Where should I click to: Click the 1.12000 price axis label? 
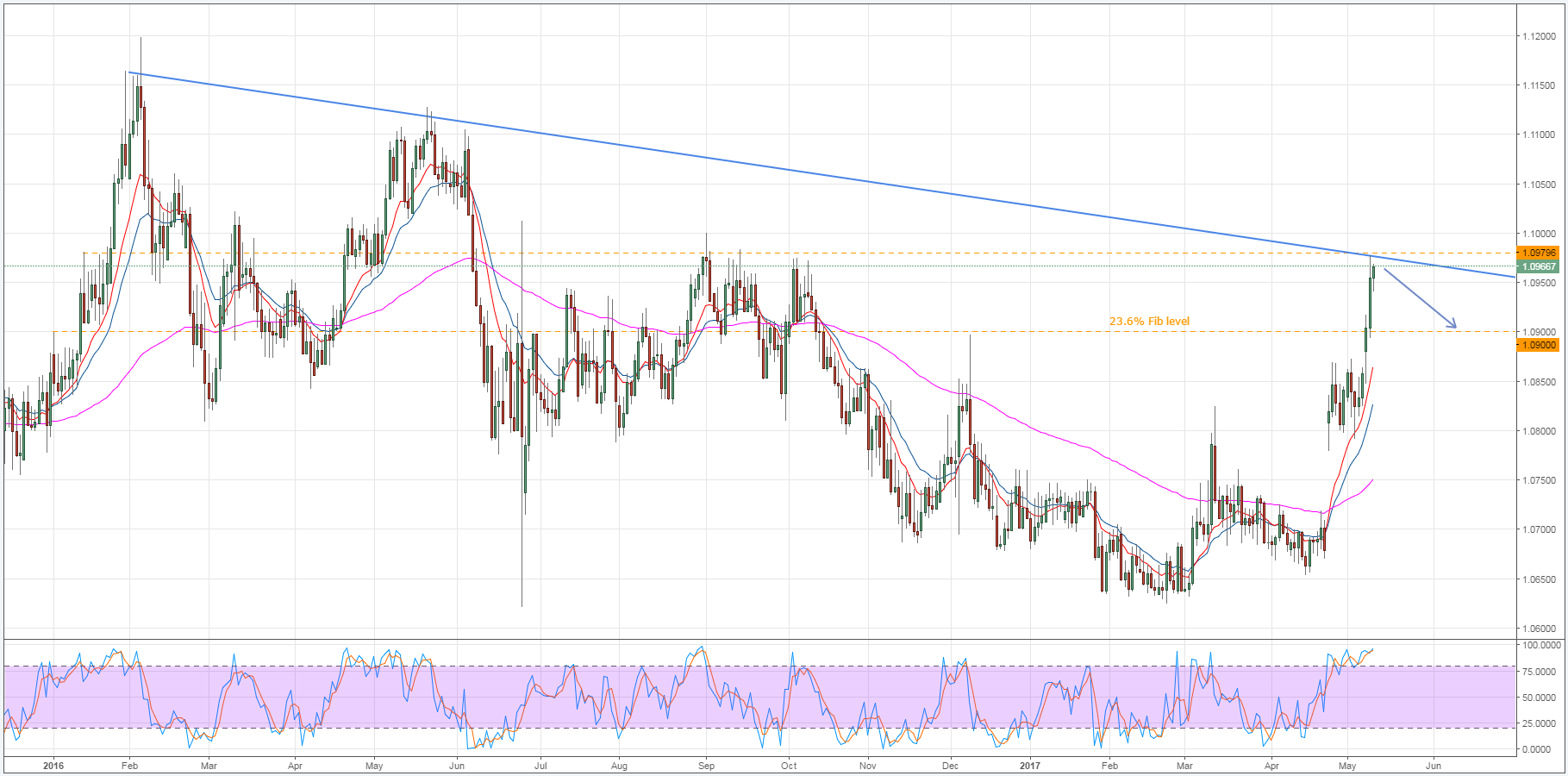[1540, 37]
